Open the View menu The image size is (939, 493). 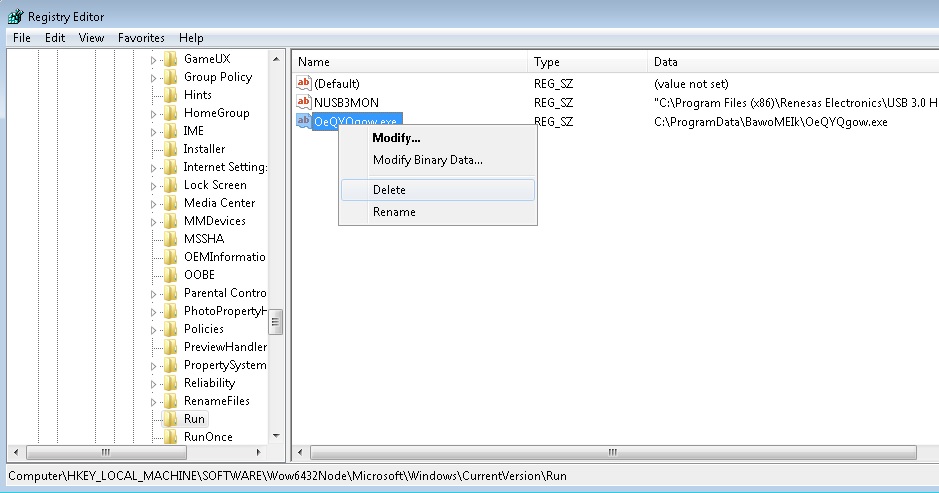coord(91,38)
